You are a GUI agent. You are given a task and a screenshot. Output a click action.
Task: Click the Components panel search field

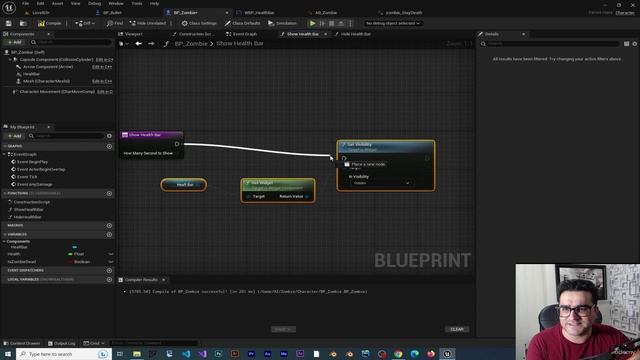72,42
